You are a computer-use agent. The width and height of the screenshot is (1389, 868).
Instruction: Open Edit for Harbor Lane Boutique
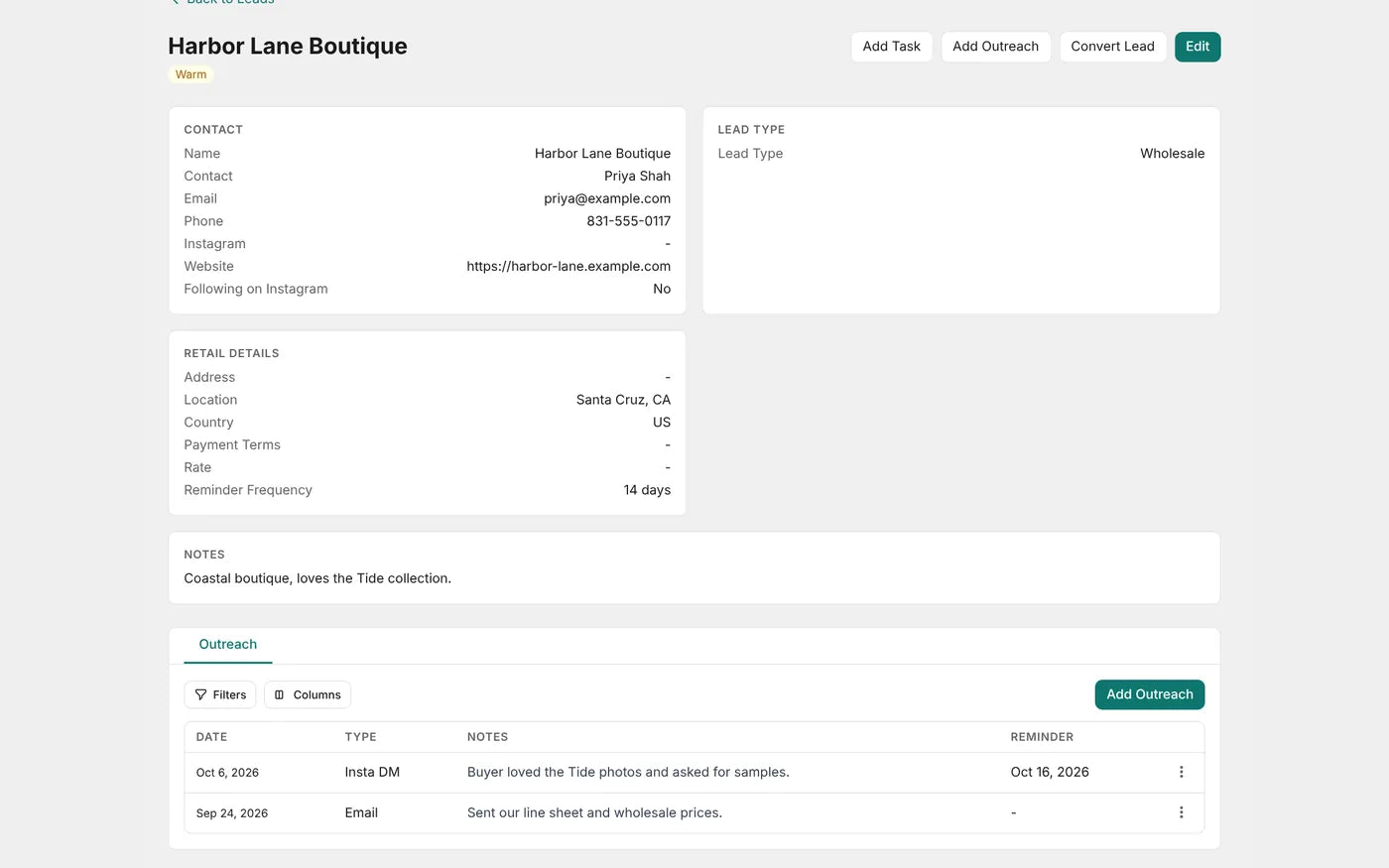(1198, 47)
